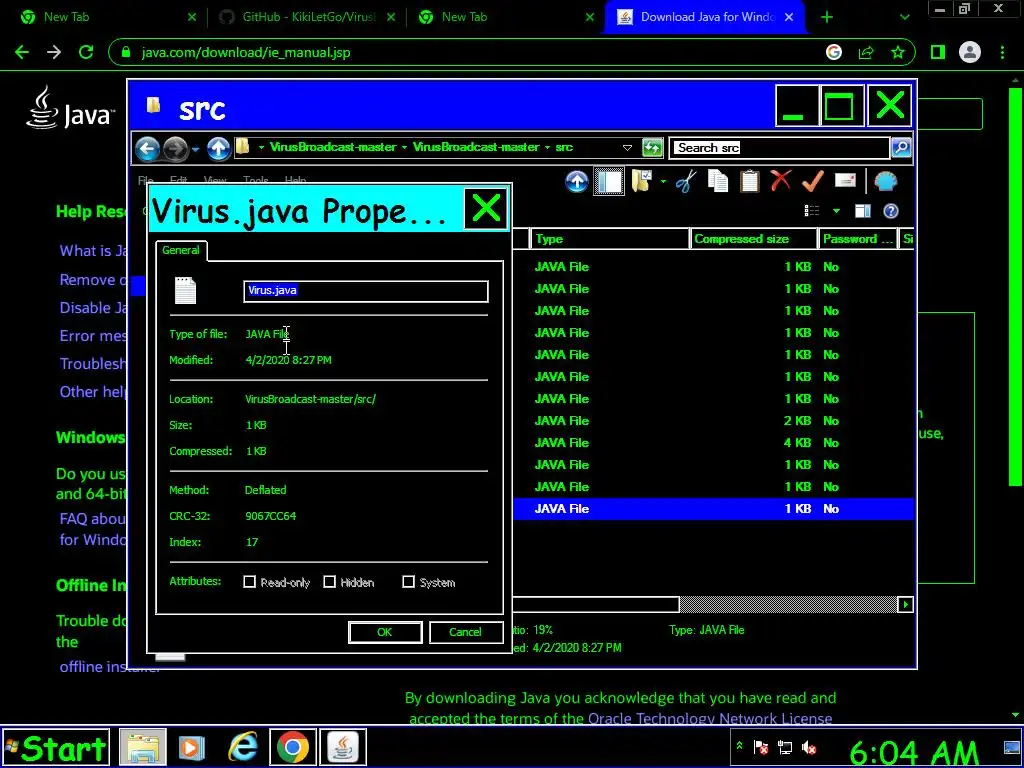Open dropdown arrow beside folder options icon
Viewport: 1024px width, 768px height.
[x=663, y=182]
